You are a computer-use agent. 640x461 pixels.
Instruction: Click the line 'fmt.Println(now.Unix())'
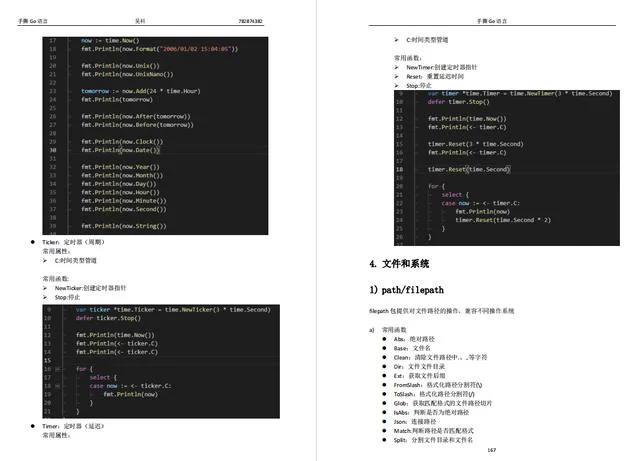click(x=120, y=66)
